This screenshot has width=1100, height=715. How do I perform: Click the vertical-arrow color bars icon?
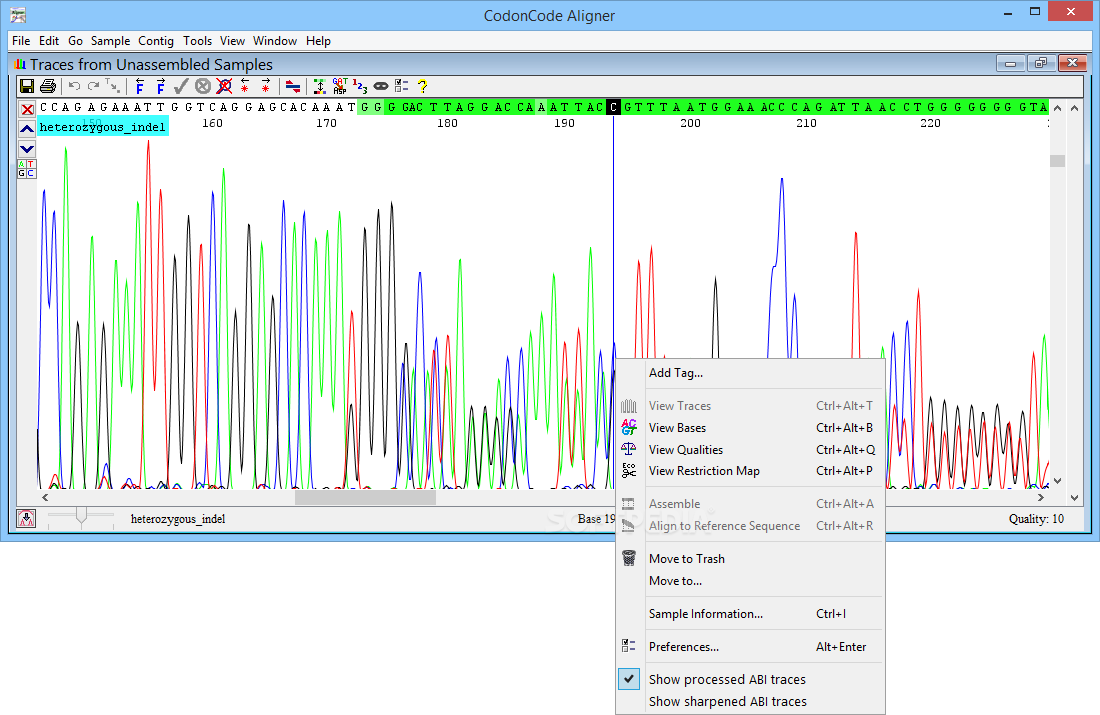point(320,86)
